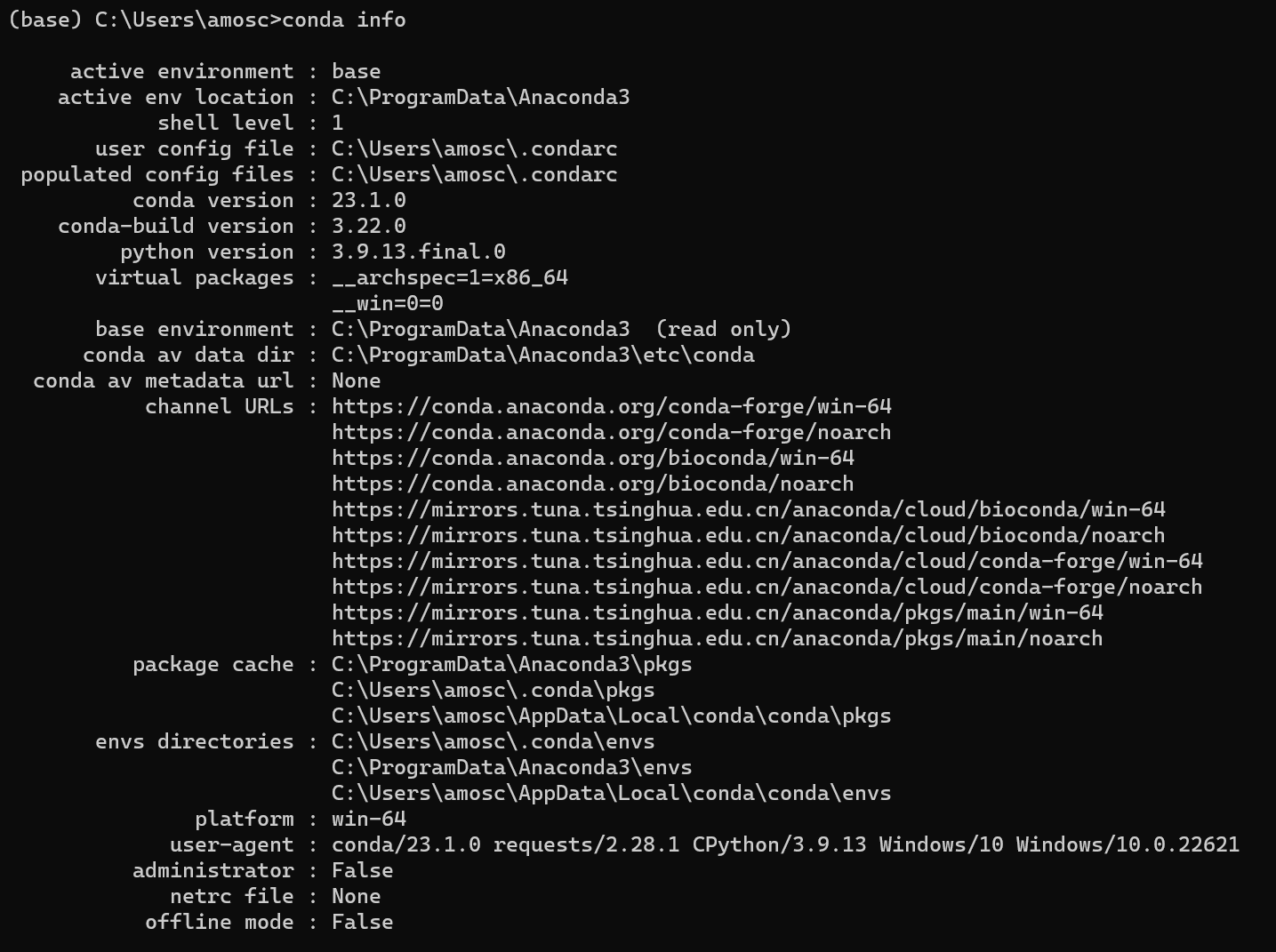The height and width of the screenshot is (952, 1276).
Task: Click the typed "conda info" command text
Action: pyautogui.click(x=343, y=20)
